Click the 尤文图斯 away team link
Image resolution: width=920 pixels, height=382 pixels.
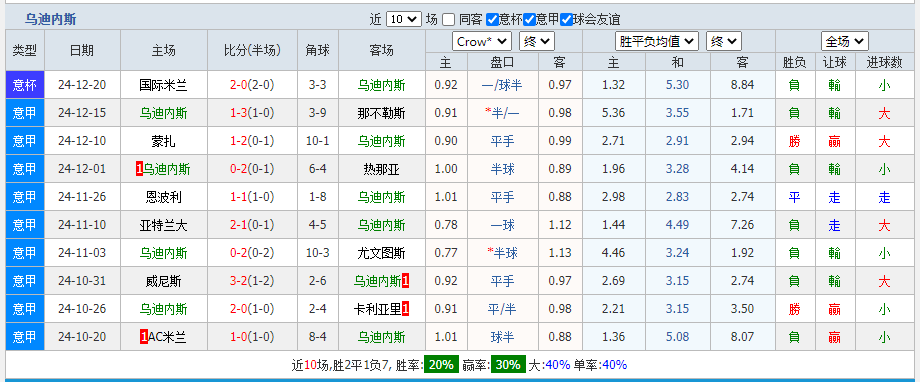pos(381,253)
